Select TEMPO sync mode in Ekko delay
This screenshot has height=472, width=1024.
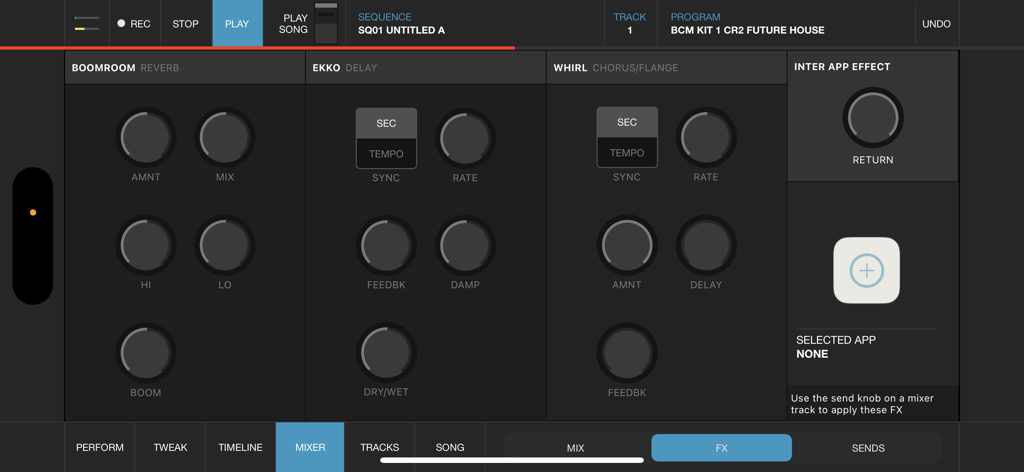point(386,154)
